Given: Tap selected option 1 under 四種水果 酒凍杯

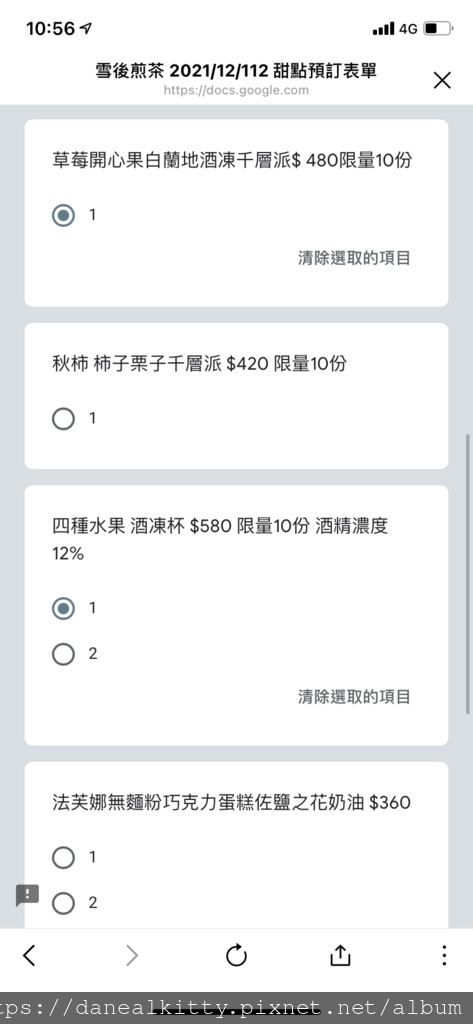Looking at the screenshot, I should pos(63,609).
